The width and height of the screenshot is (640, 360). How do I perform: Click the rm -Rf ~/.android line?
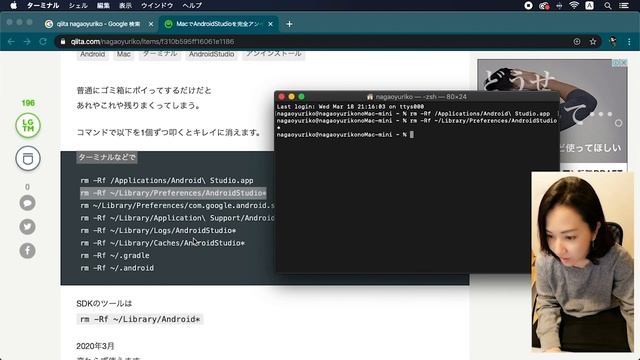point(117,268)
